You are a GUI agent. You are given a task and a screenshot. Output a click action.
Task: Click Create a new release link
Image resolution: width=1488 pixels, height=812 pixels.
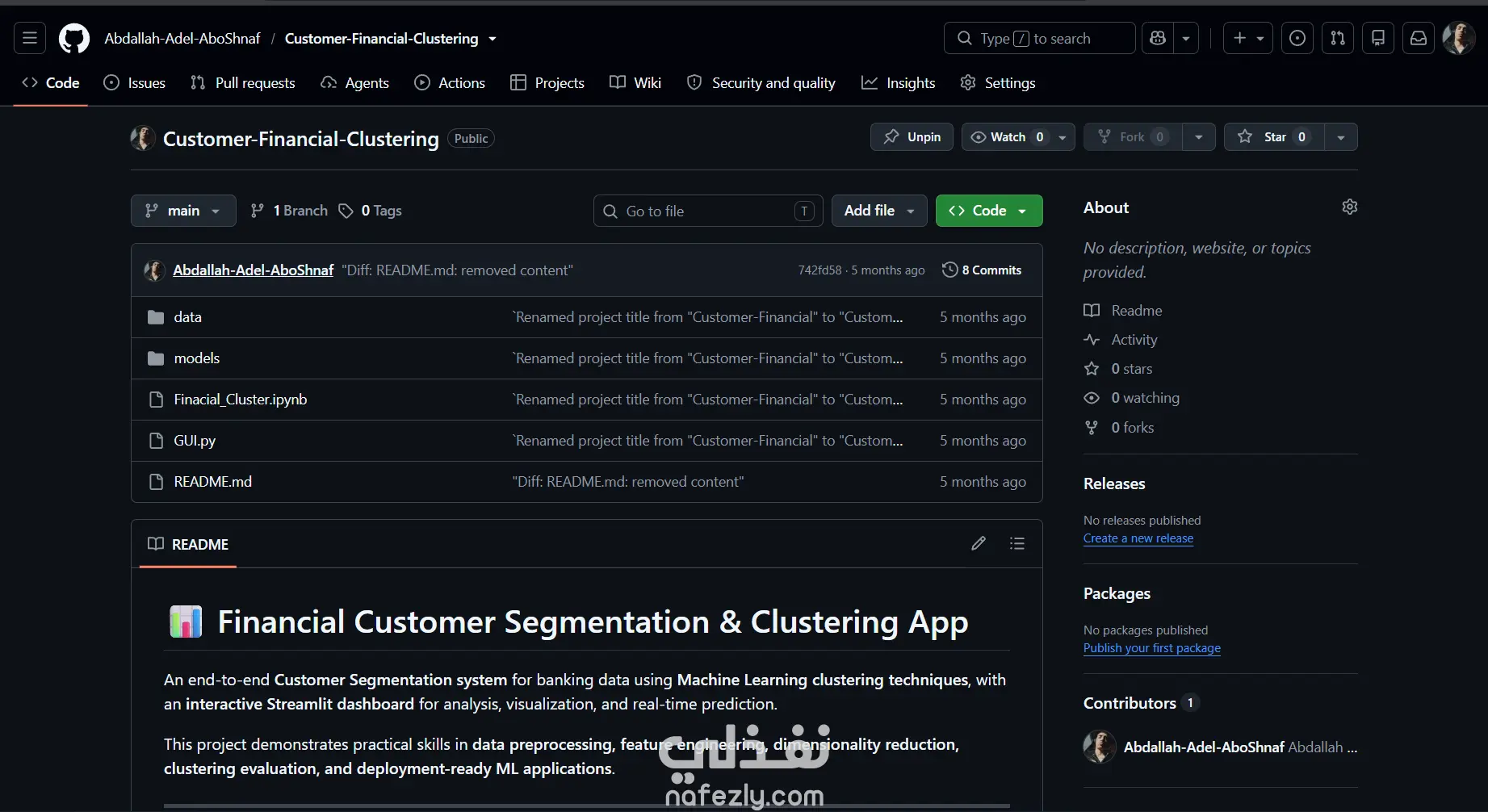1138,538
